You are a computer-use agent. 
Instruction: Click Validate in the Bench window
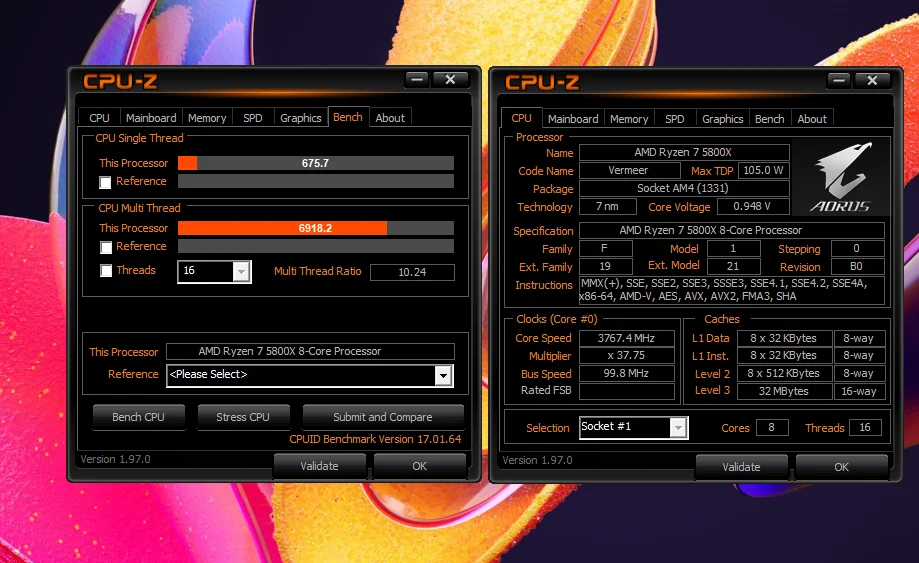[x=319, y=466]
